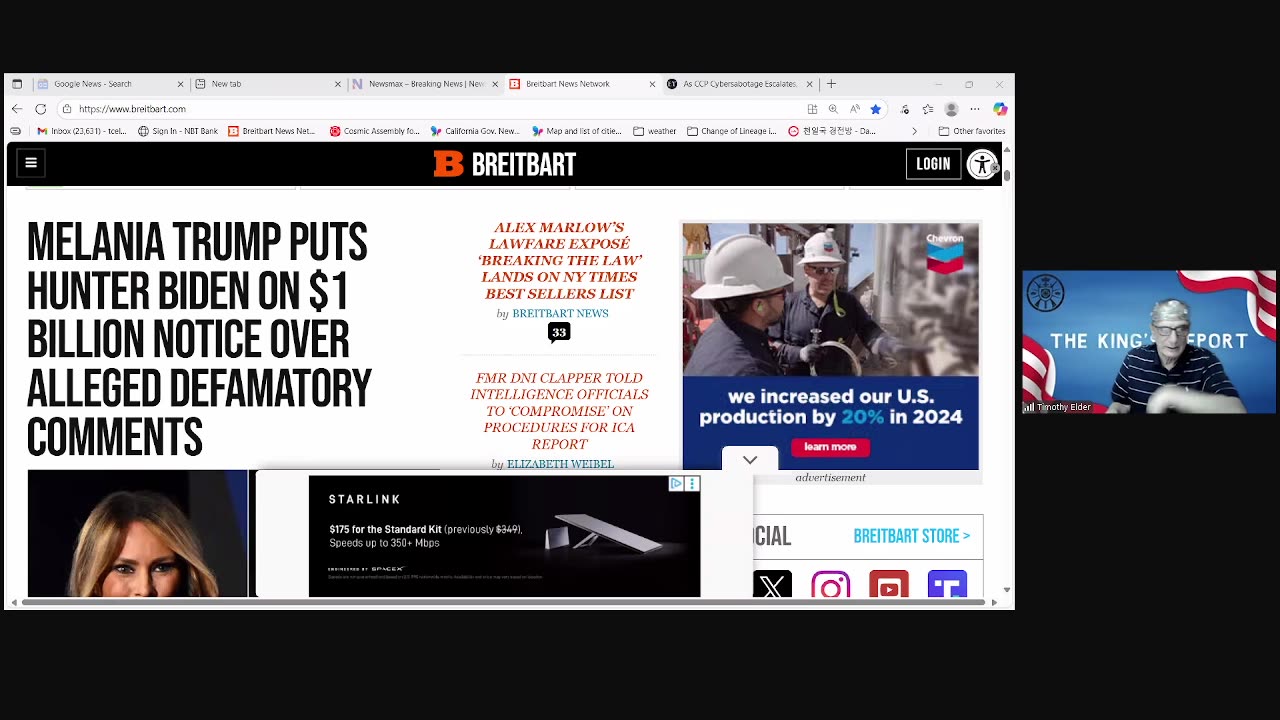Expand the weather bookmarks folder
The width and height of the screenshot is (1280, 720).
(x=654, y=131)
